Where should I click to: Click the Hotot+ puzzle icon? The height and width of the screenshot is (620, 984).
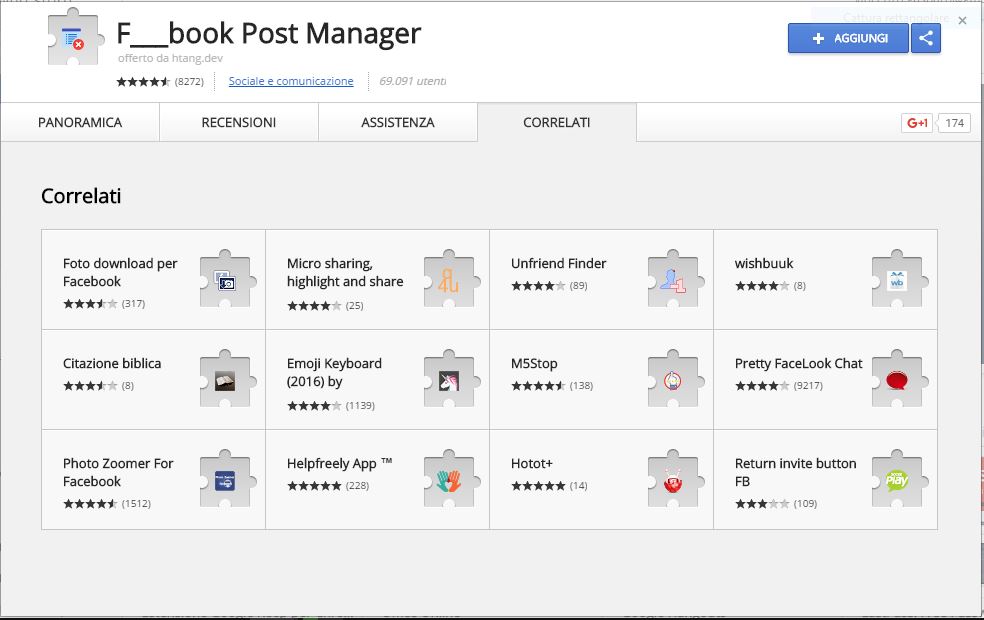point(675,479)
